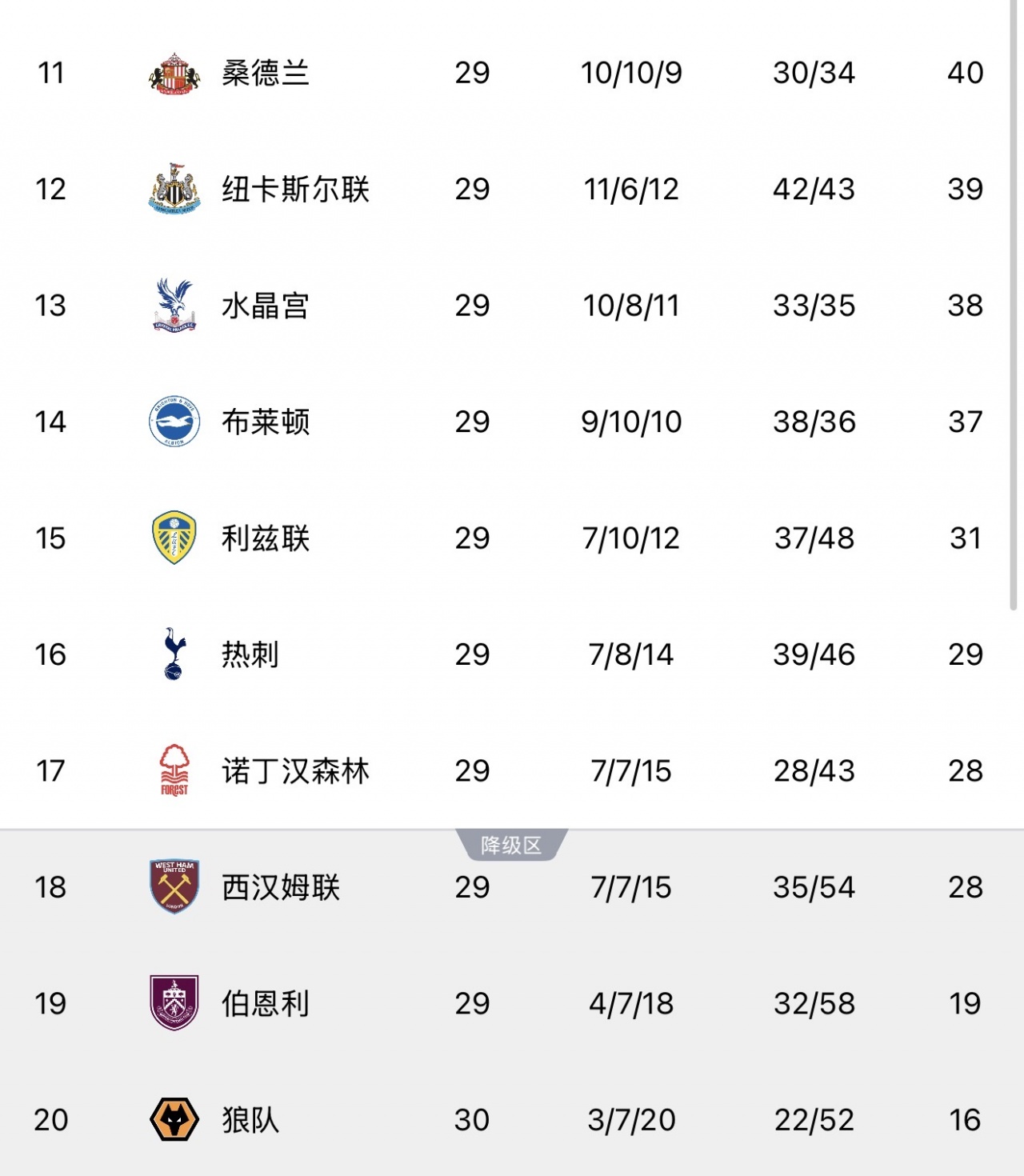The image size is (1024, 1176).
Task: Click the Sunderland club crest
Action: 174,74
